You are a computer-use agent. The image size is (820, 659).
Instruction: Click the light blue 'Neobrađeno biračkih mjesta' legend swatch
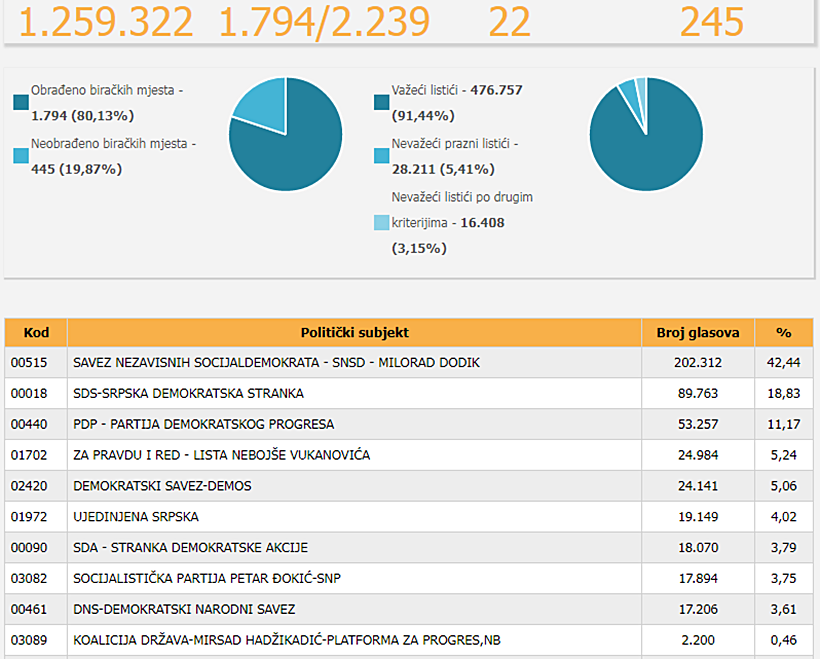point(21,156)
